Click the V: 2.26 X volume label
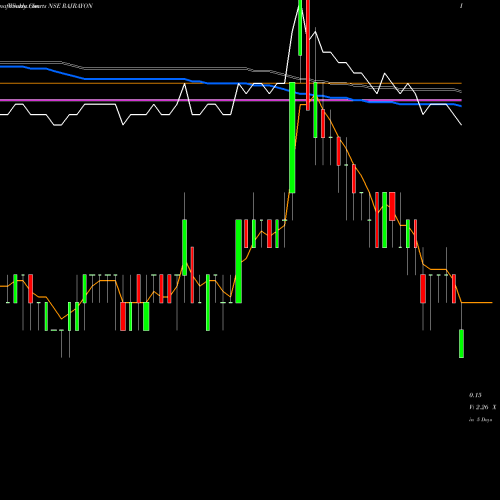The image size is (500, 500). click(x=483, y=407)
